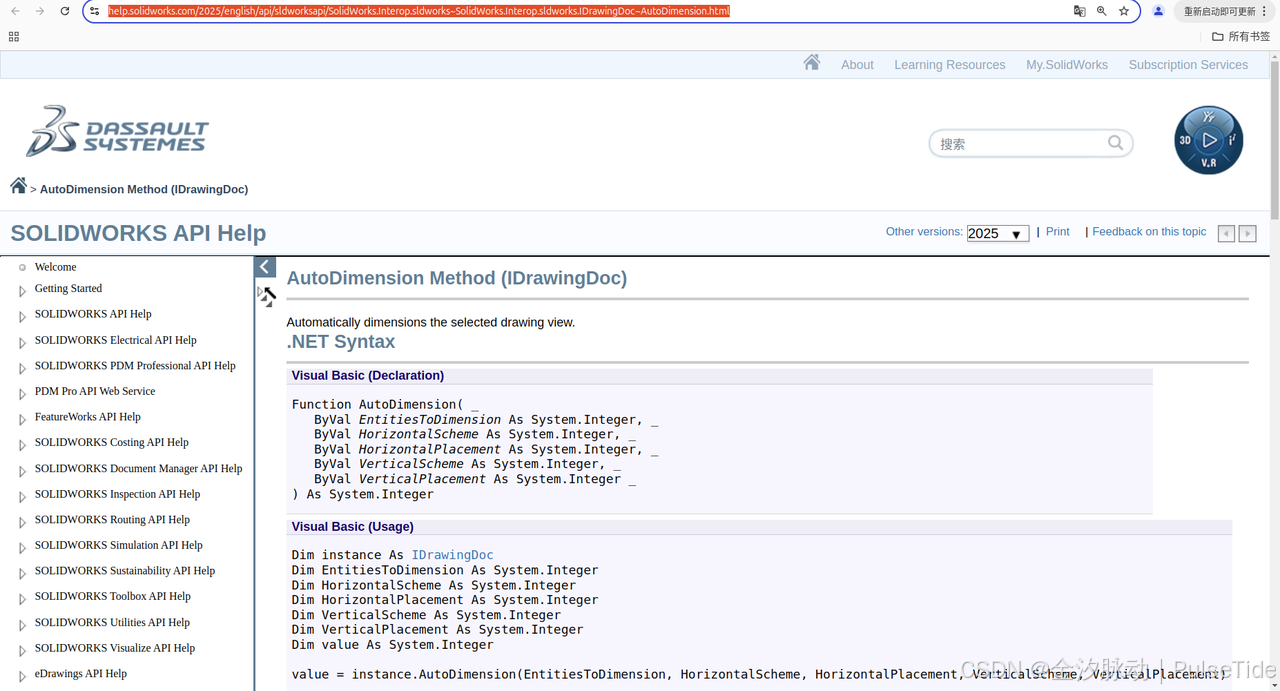
Task: Click the search magnifier icon
Action: coord(1115,143)
